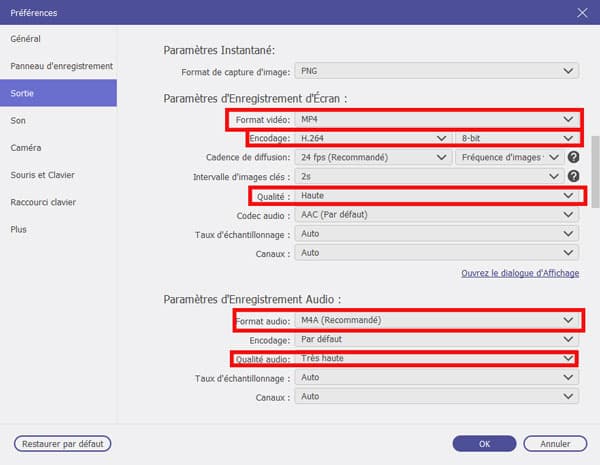
Task: Expand the Encodage H.264 dropdown
Action: (372, 138)
